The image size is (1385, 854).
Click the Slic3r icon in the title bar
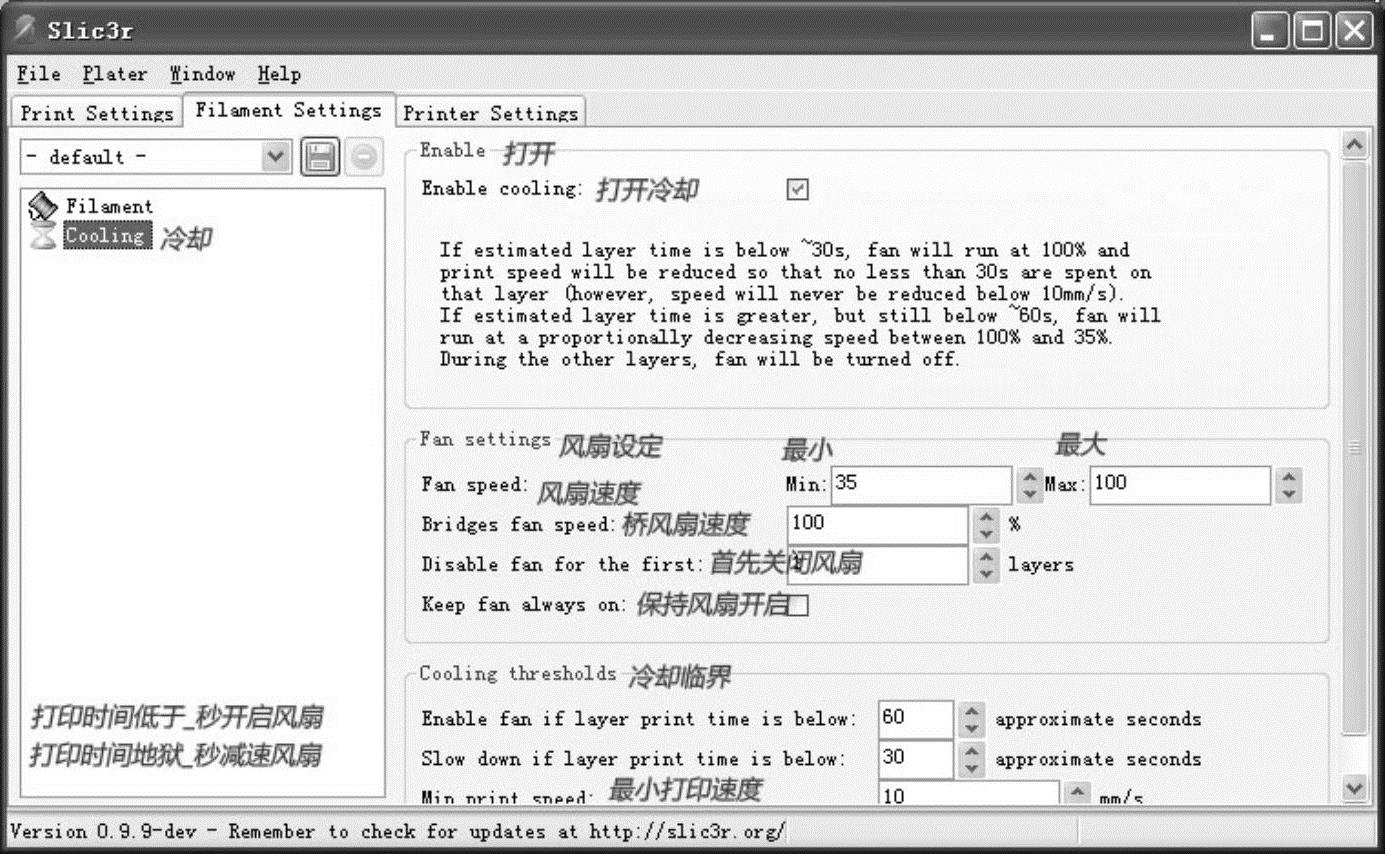point(28,29)
